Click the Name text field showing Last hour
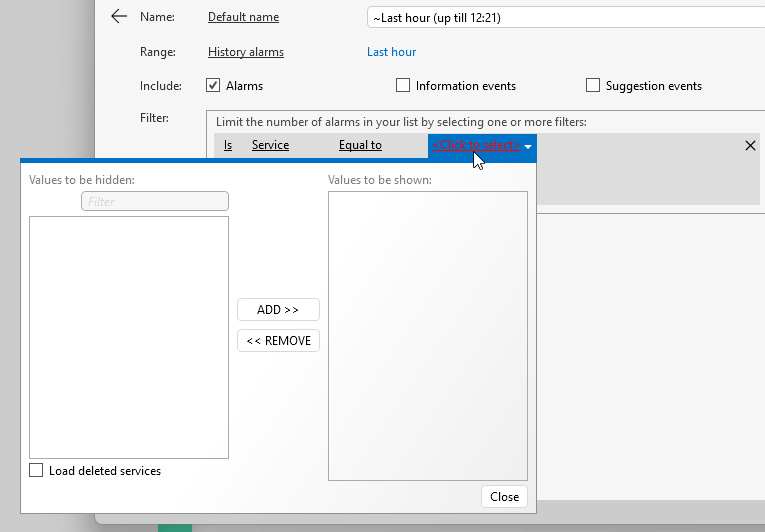 click(560, 18)
